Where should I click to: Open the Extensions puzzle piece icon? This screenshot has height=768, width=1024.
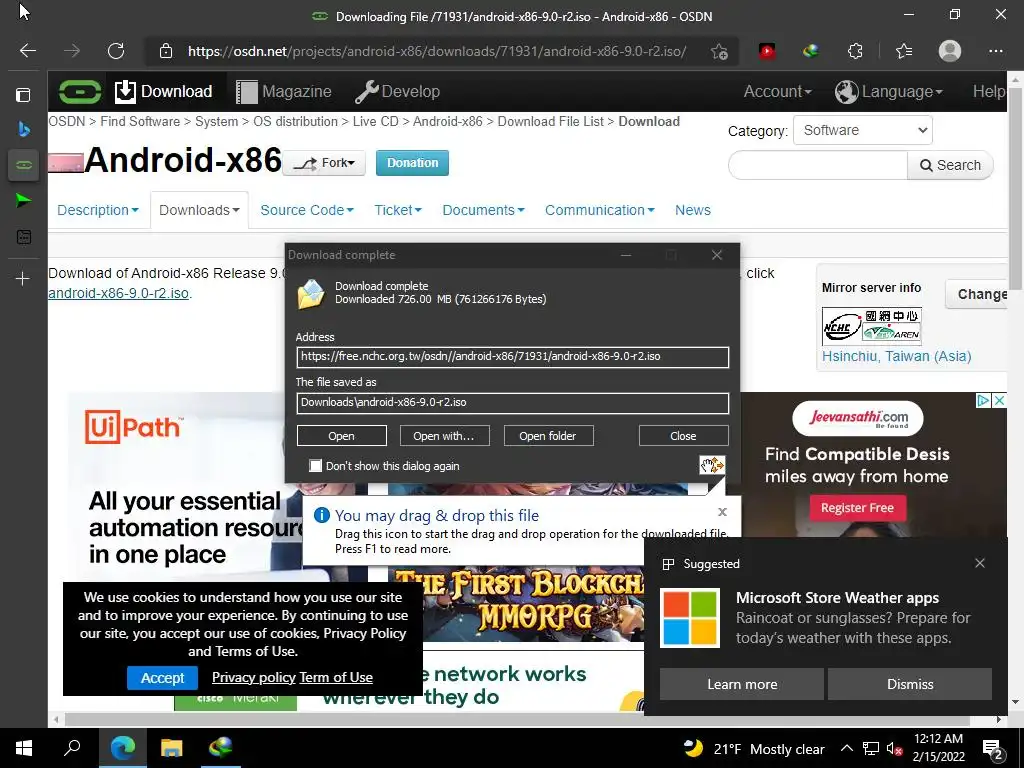coord(855,51)
